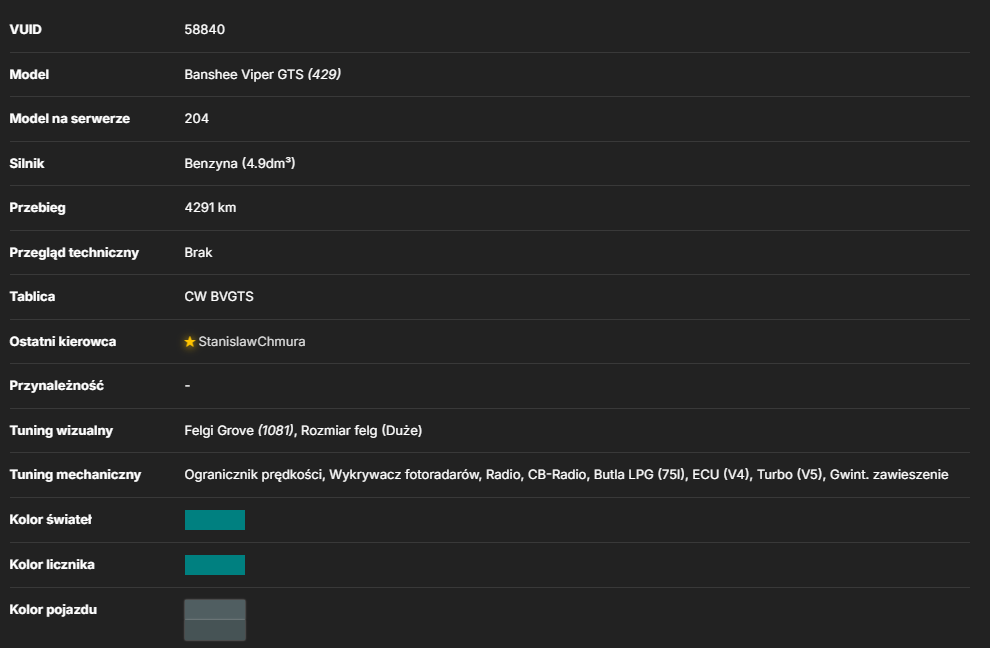This screenshot has width=990, height=648.
Task: Click the Felgi Grove tuning entry
Action: click(219, 431)
